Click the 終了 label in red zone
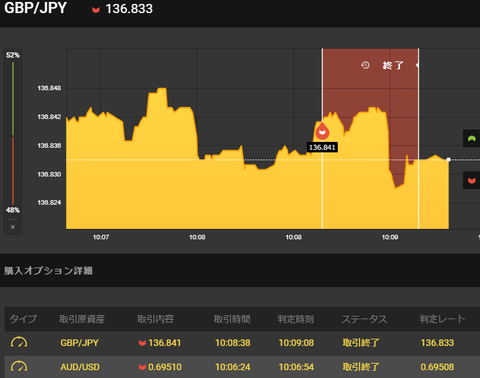 (393, 65)
